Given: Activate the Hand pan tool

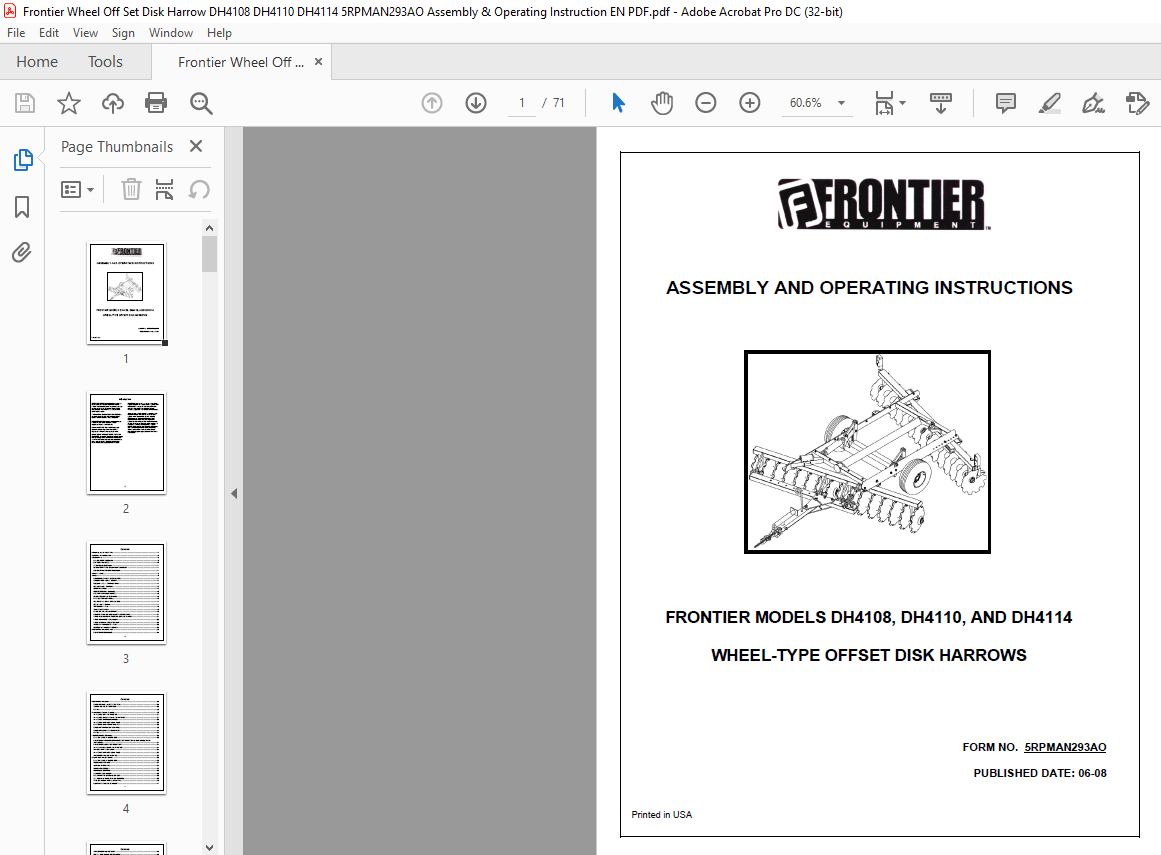Looking at the screenshot, I should coord(662,103).
